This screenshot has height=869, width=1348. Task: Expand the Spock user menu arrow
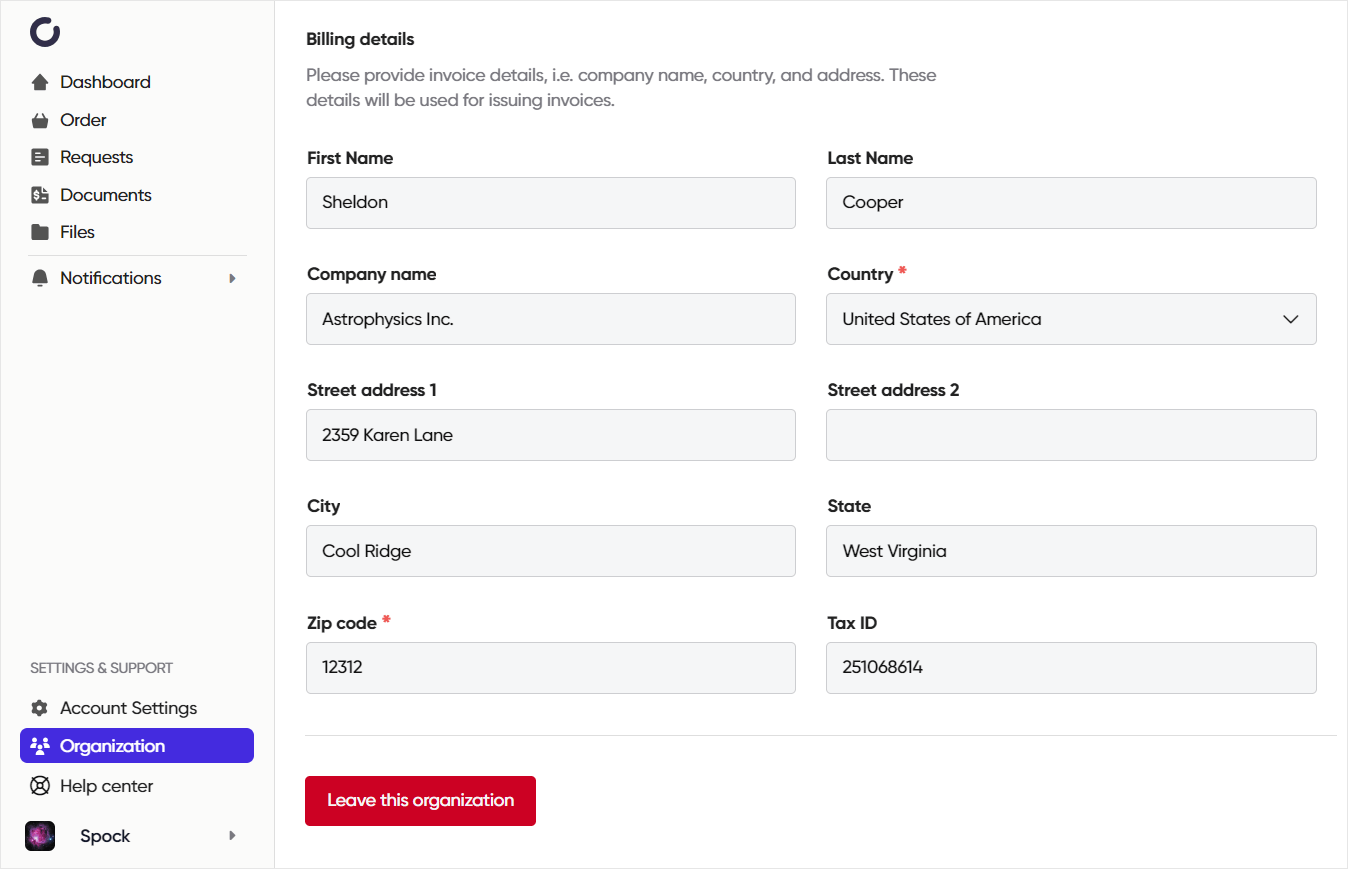pos(232,836)
